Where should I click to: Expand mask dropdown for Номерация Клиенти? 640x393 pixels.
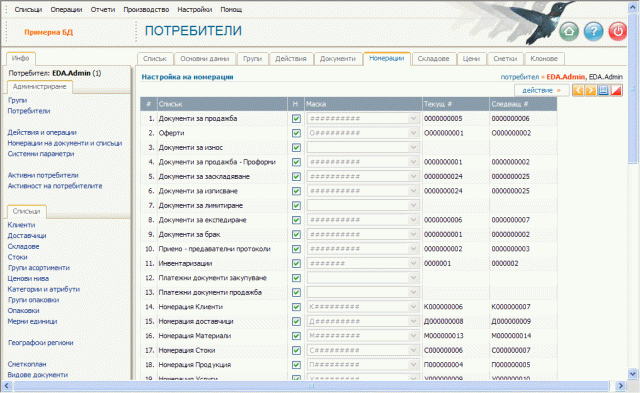[413, 307]
